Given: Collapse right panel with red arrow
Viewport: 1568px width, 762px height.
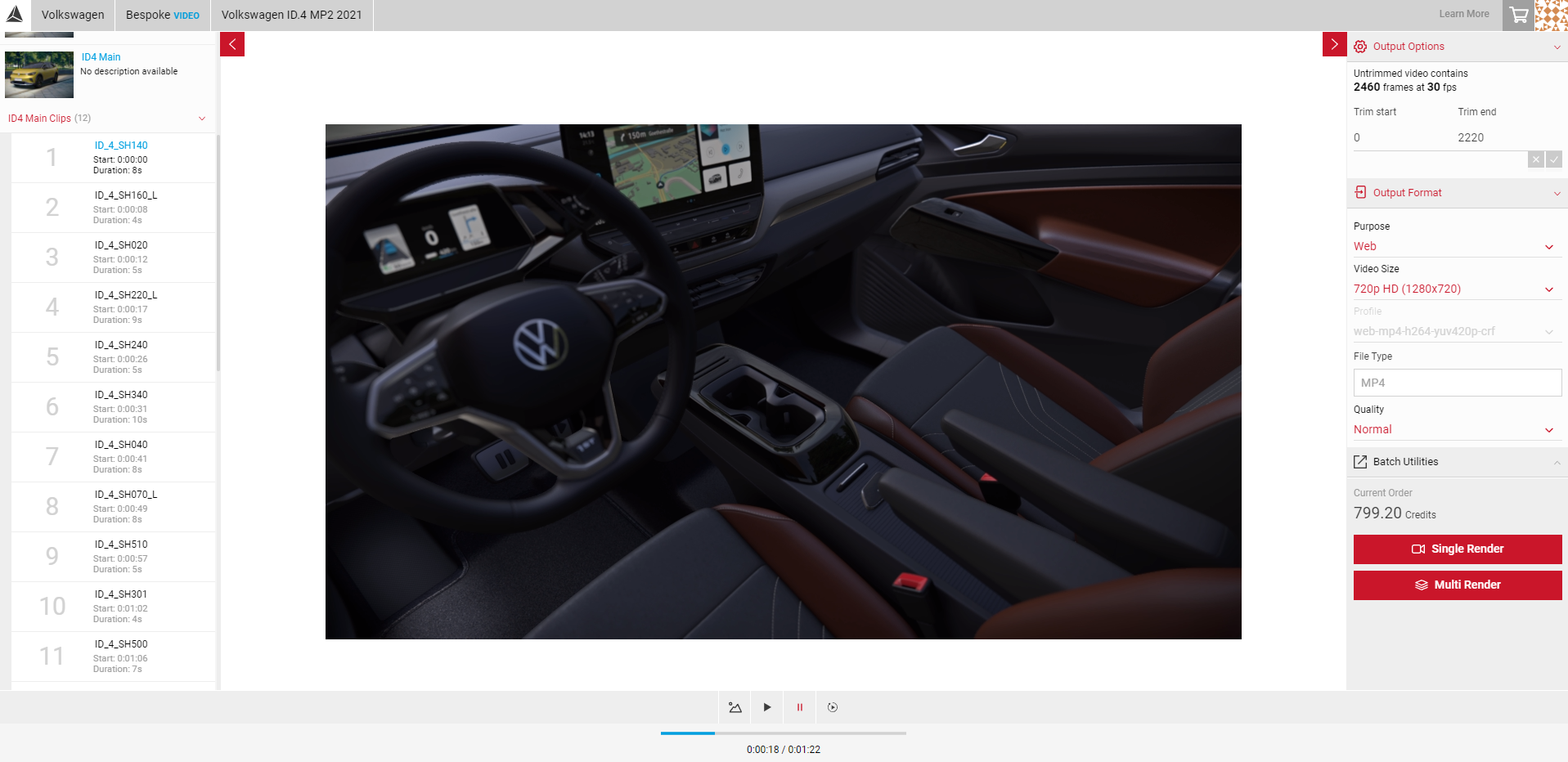Looking at the screenshot, I should coord(1334,44).
